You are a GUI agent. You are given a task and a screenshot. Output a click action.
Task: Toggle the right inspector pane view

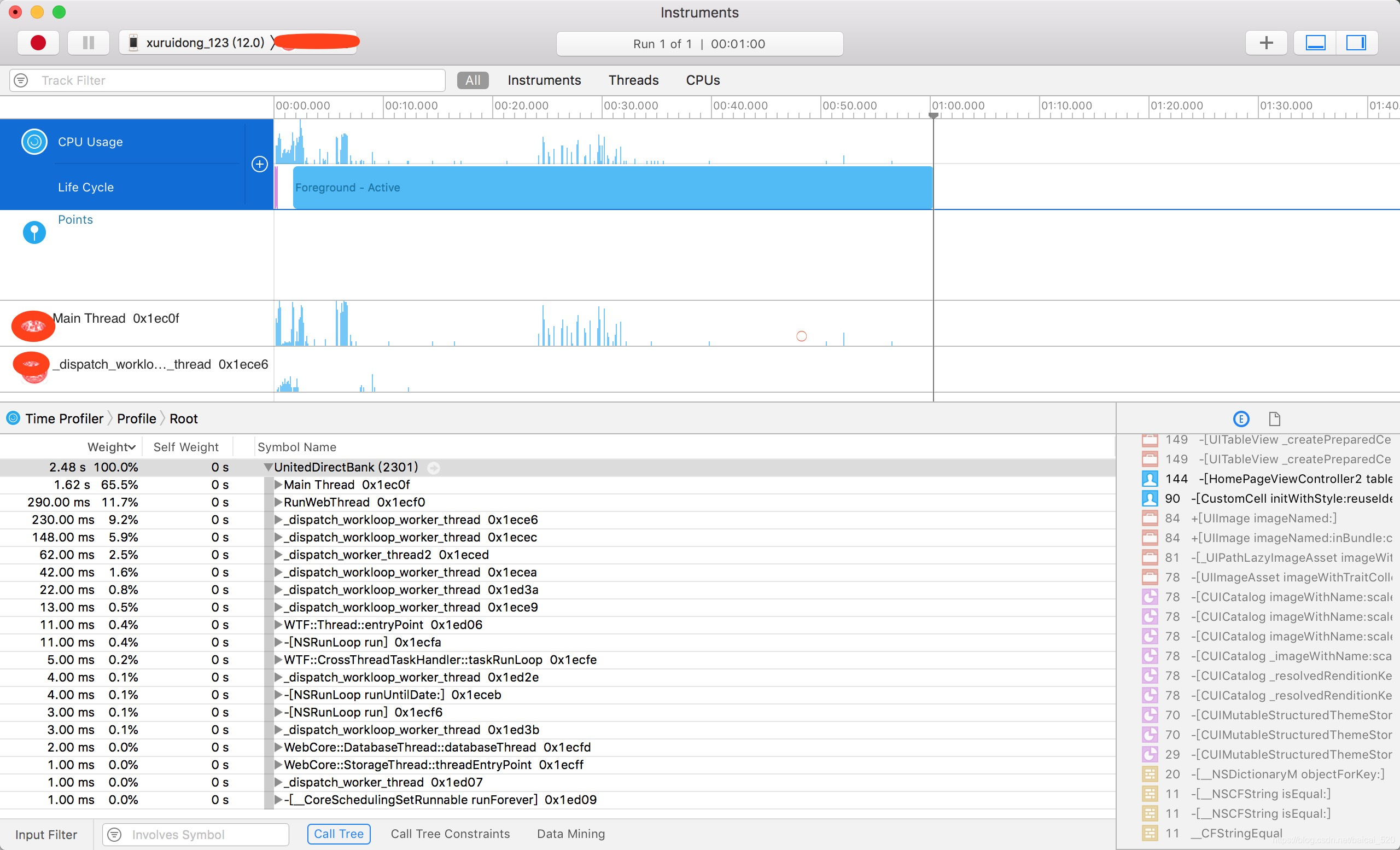pyautogui.click(x=1356, y=43)
